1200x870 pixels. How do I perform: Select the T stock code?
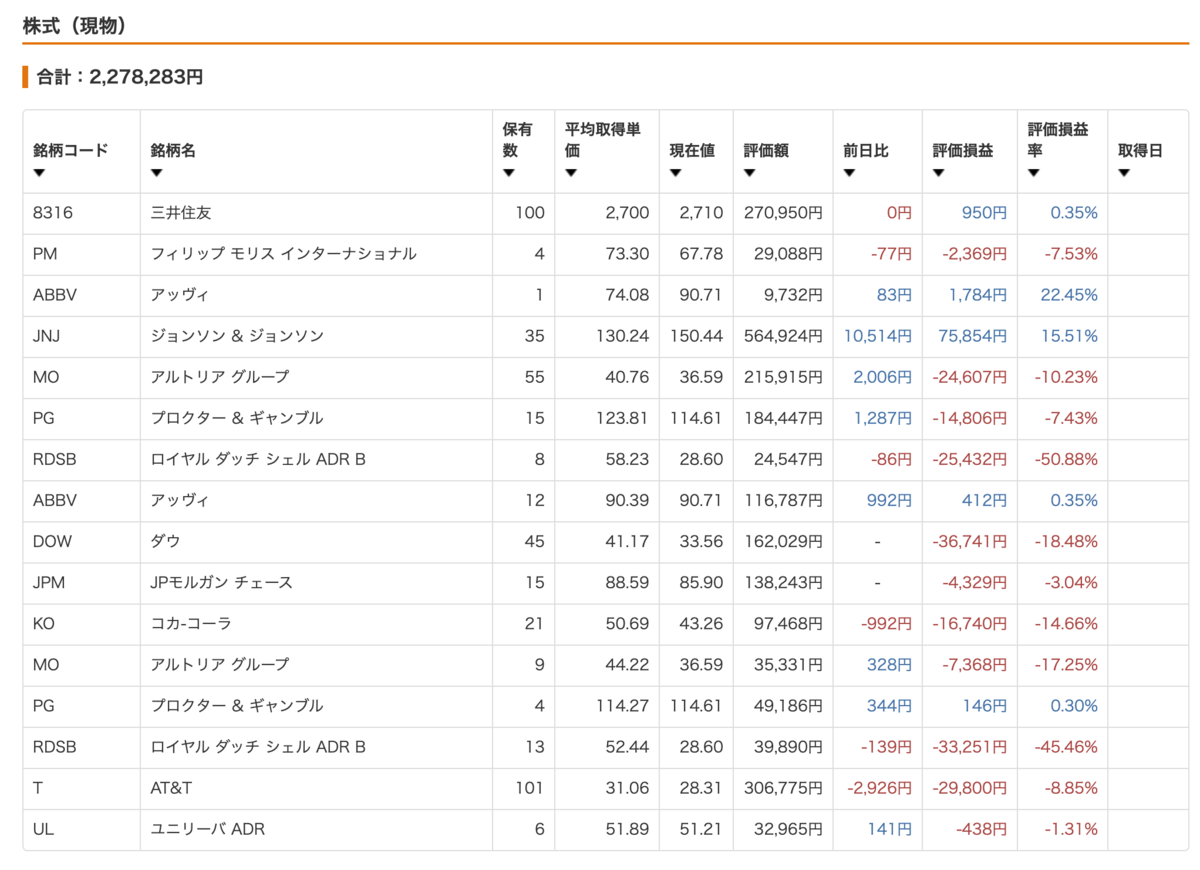38,788
